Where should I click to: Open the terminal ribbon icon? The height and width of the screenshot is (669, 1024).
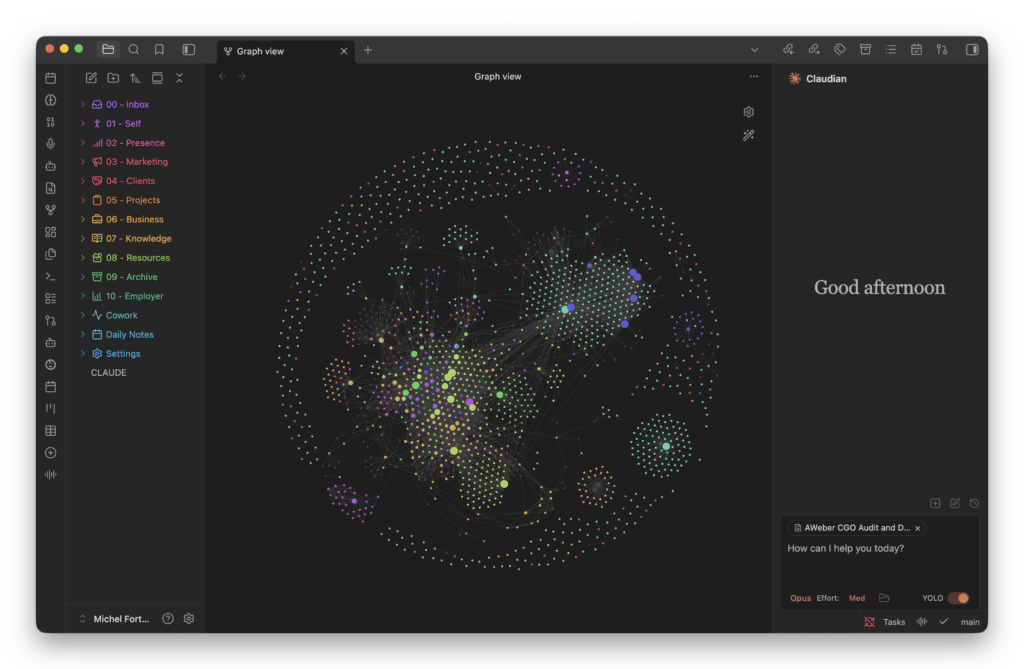pos(50,276)
